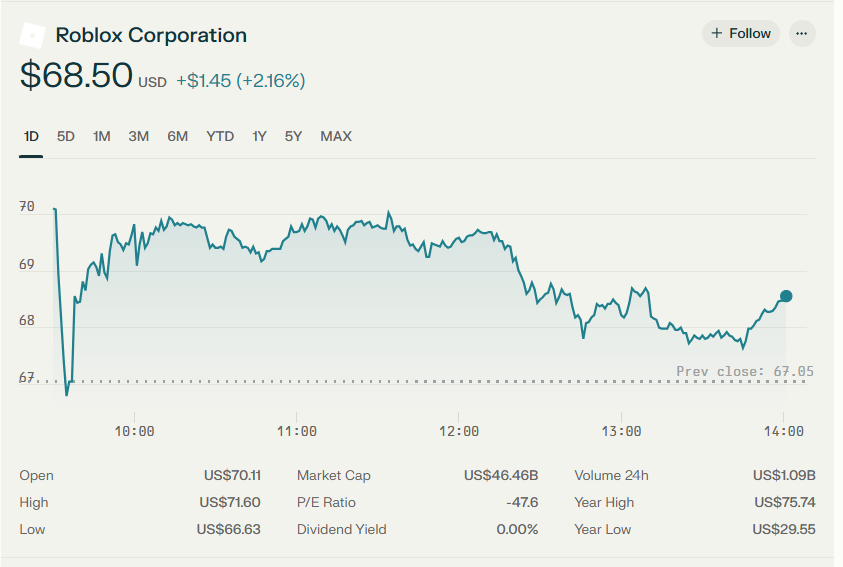Select the 1D time range tab
843x567 pixels.
point(31,137)
